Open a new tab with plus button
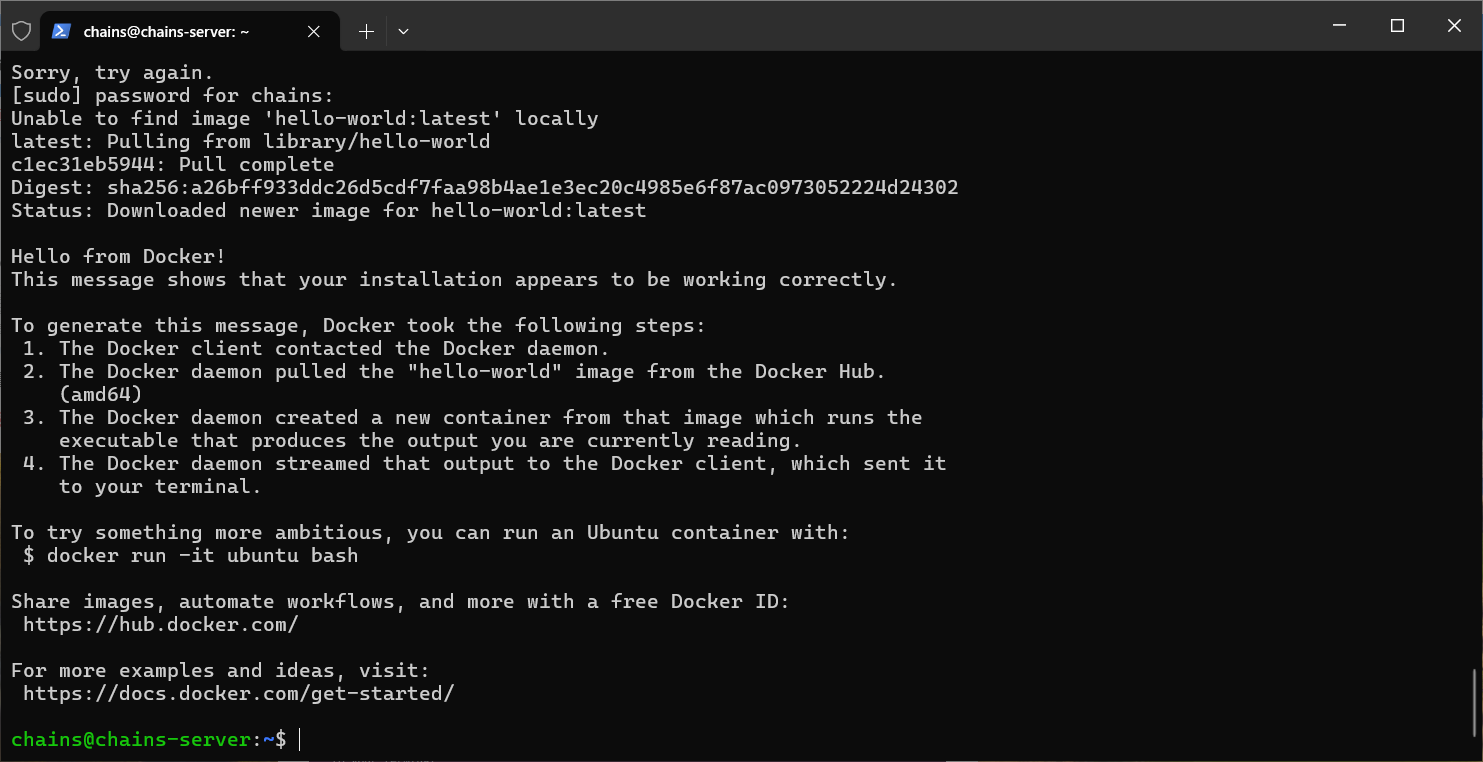Screen dimensions: 1483x762 pyautogui.click(x=366, y=31)
